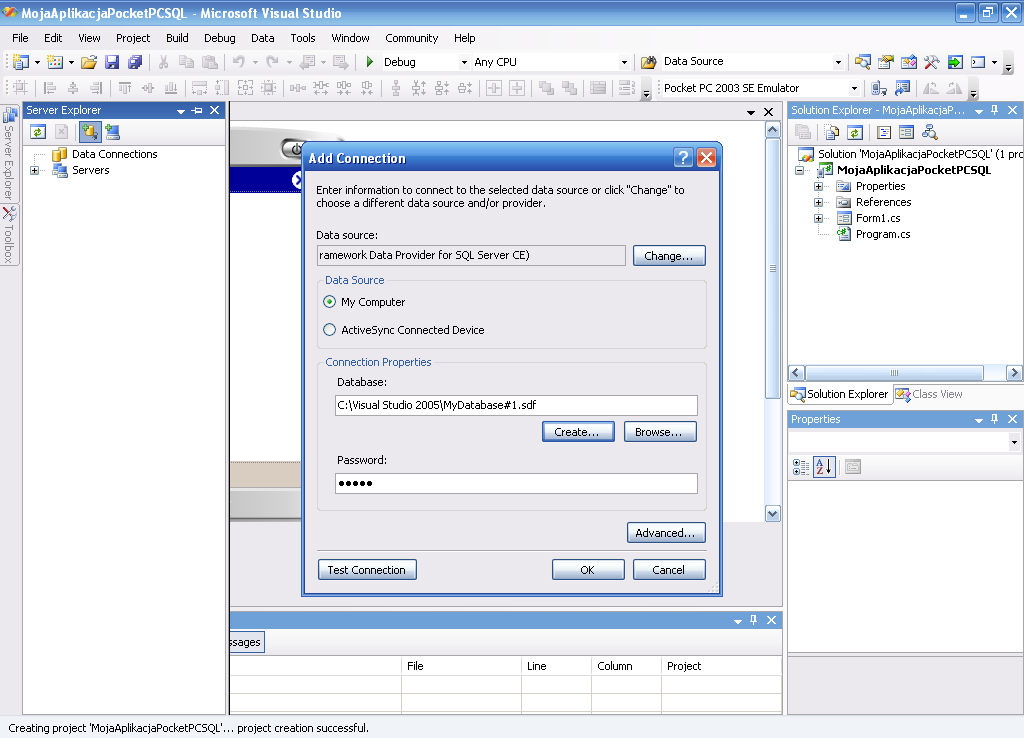1024x738 pixels.
Task: Click the Database path input field
Action: click(x=516, y=405)
